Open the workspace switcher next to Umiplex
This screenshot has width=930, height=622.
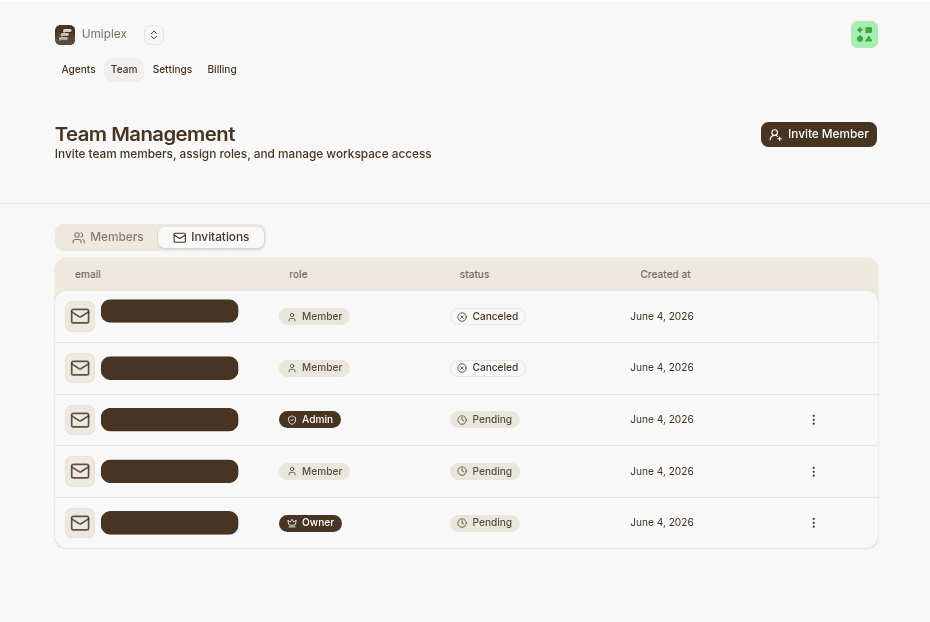click(x=154, y=34)
